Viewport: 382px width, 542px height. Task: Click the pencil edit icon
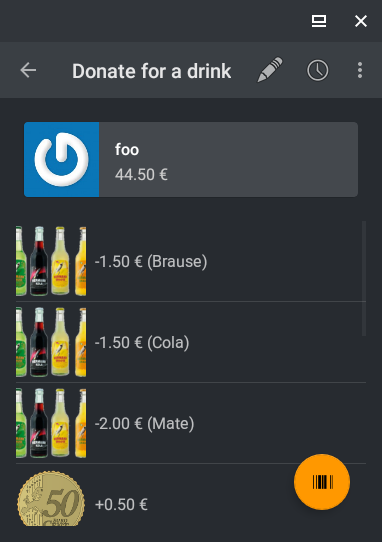[270, 70]
